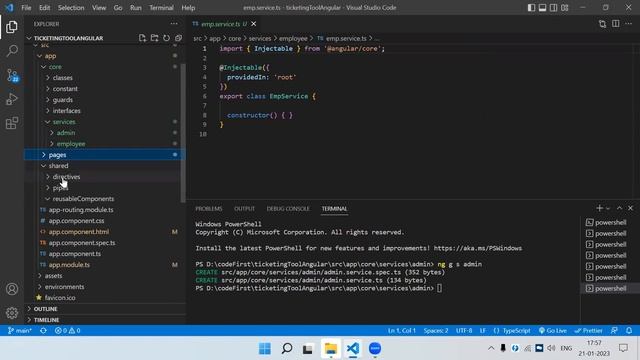
Task: Open the Help menu
Action: tap(188, 8)
